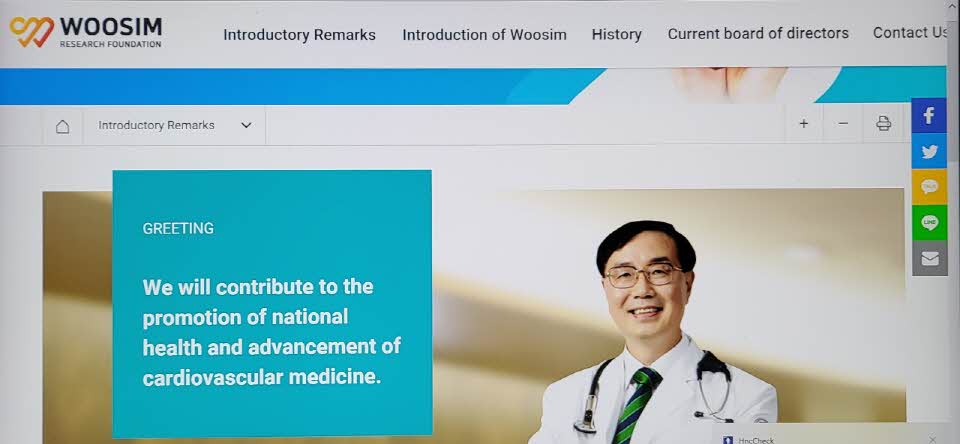Decrease text size with minus icon
Image resolution: width=960 pixels, height=444 pixels.
pos(843,124)
